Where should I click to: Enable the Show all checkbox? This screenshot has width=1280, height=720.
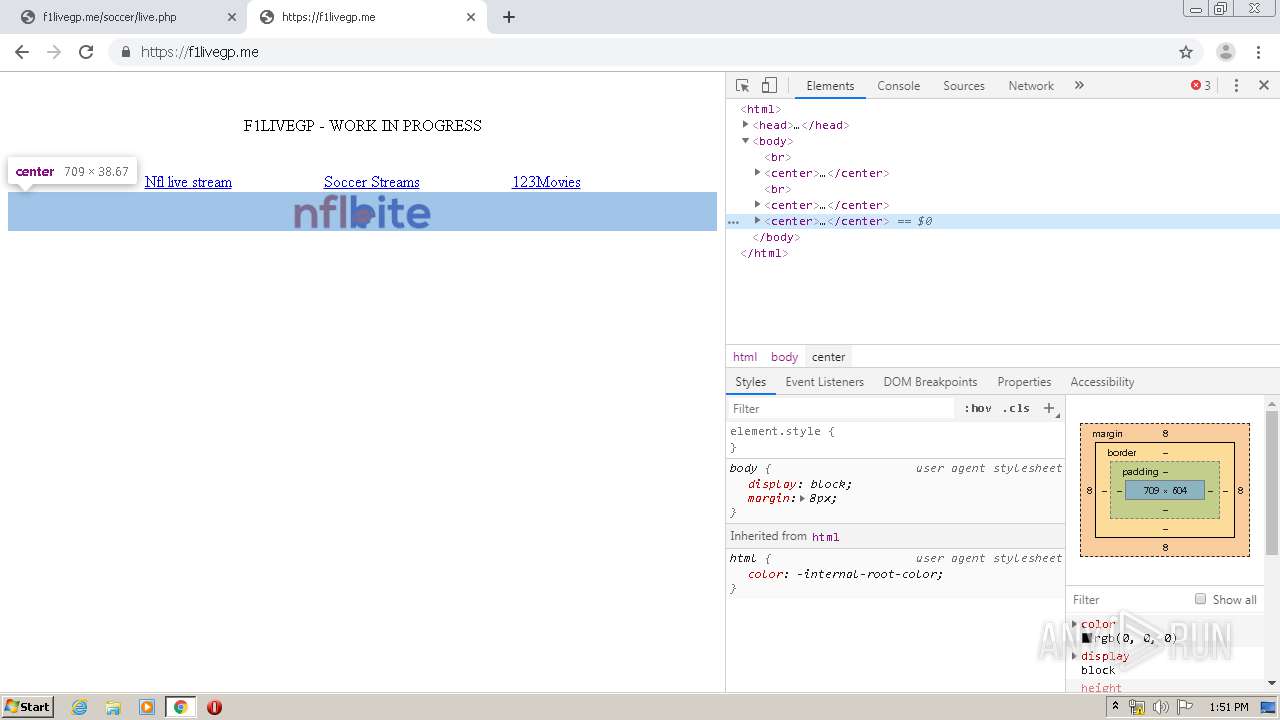click(x=1200, y=599)
